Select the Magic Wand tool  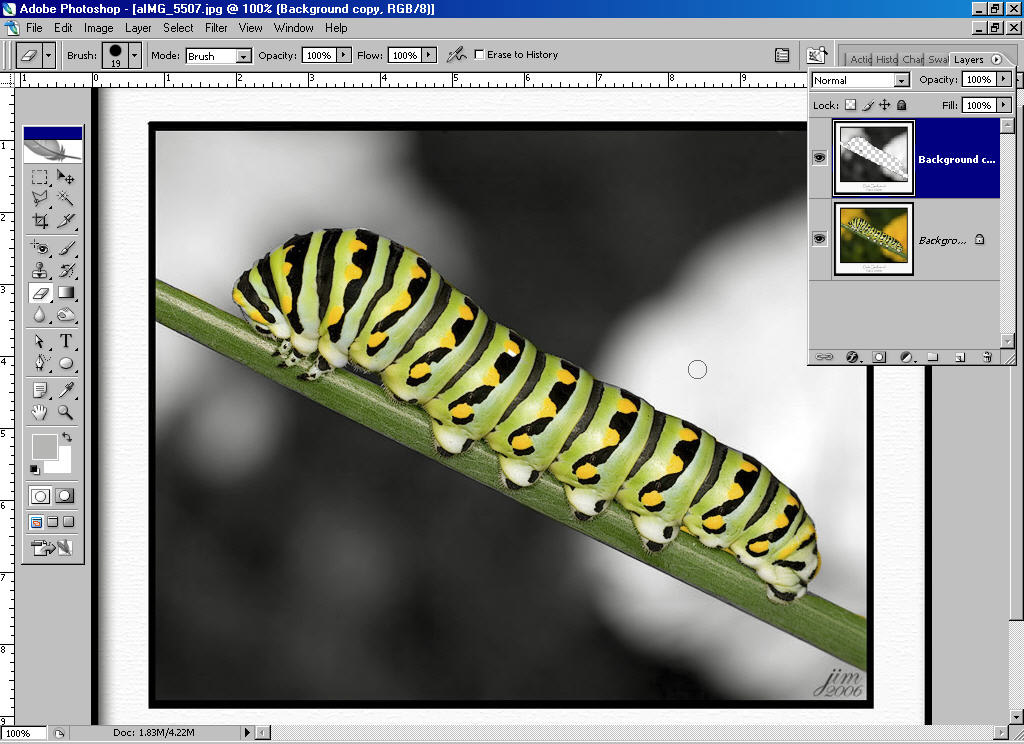[x=65, y=198]
